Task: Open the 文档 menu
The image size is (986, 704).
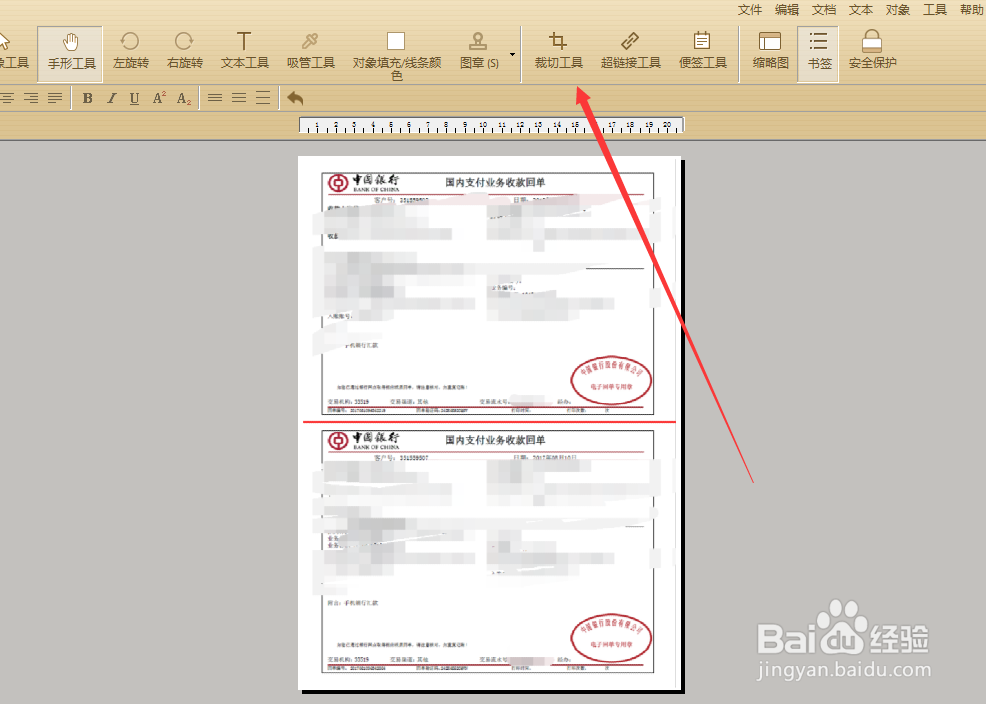Action: 824,9
